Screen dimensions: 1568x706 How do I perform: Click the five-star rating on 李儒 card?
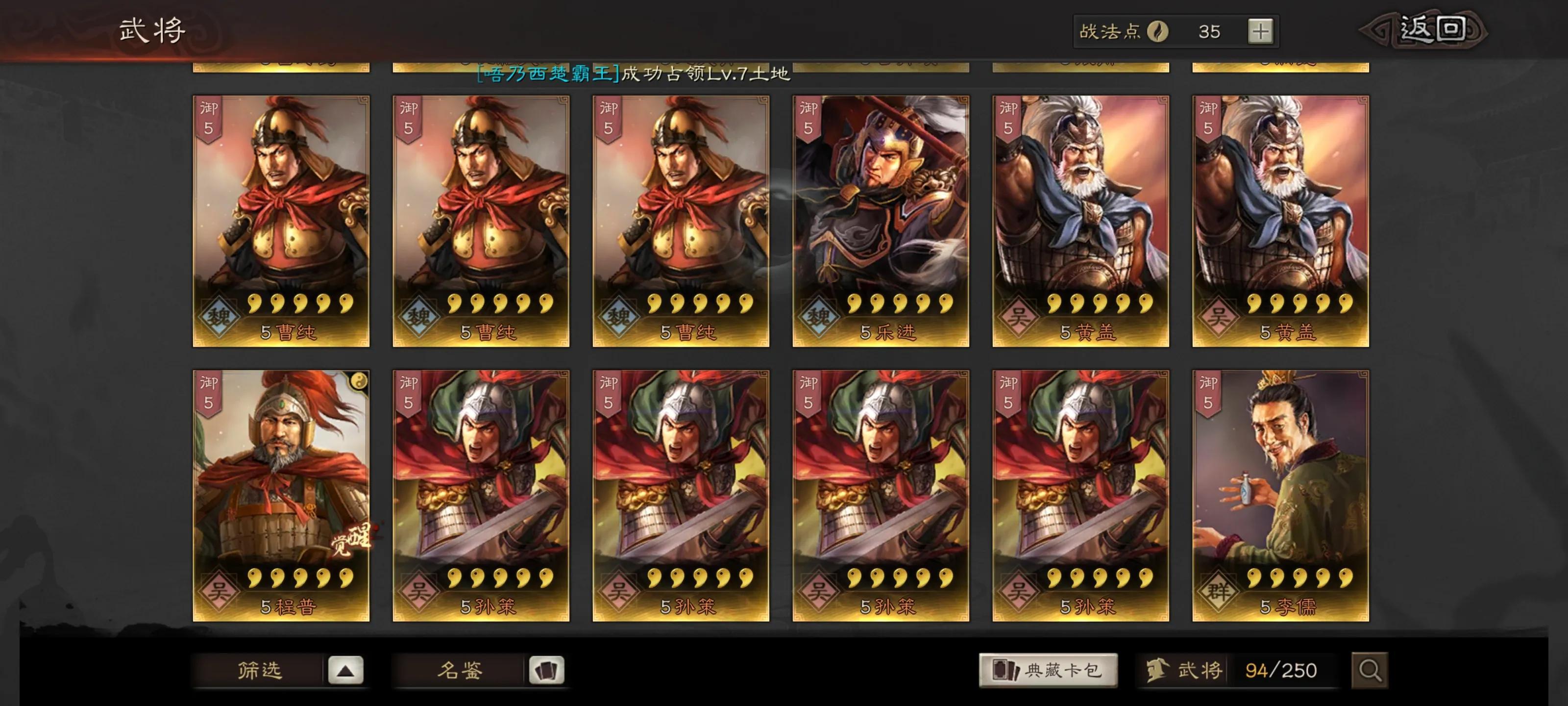tap(1299, 577)
